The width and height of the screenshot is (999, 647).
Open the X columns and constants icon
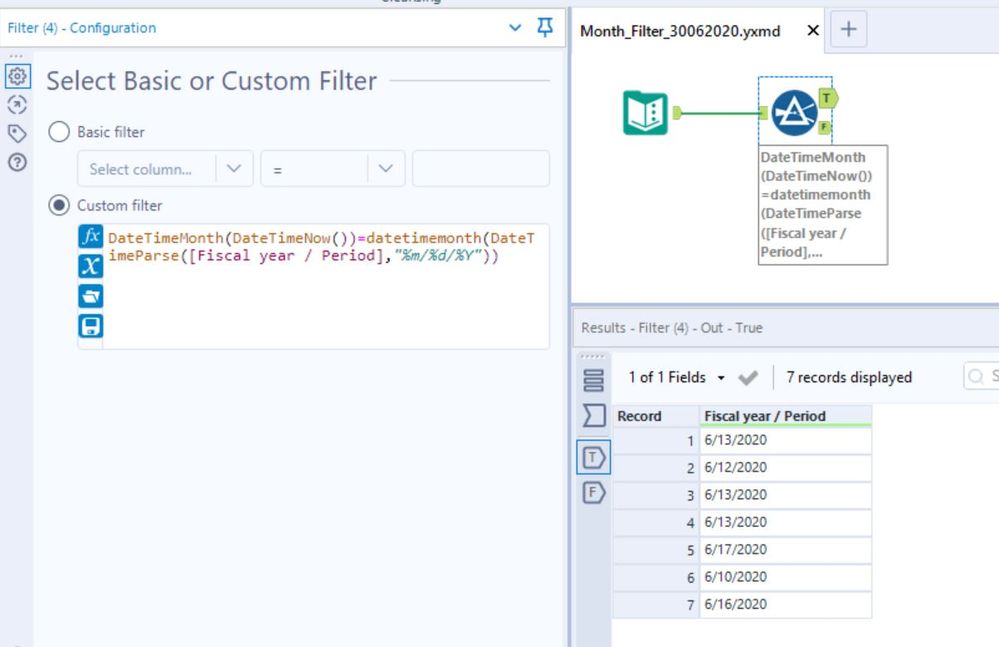(x=90, y=266)
